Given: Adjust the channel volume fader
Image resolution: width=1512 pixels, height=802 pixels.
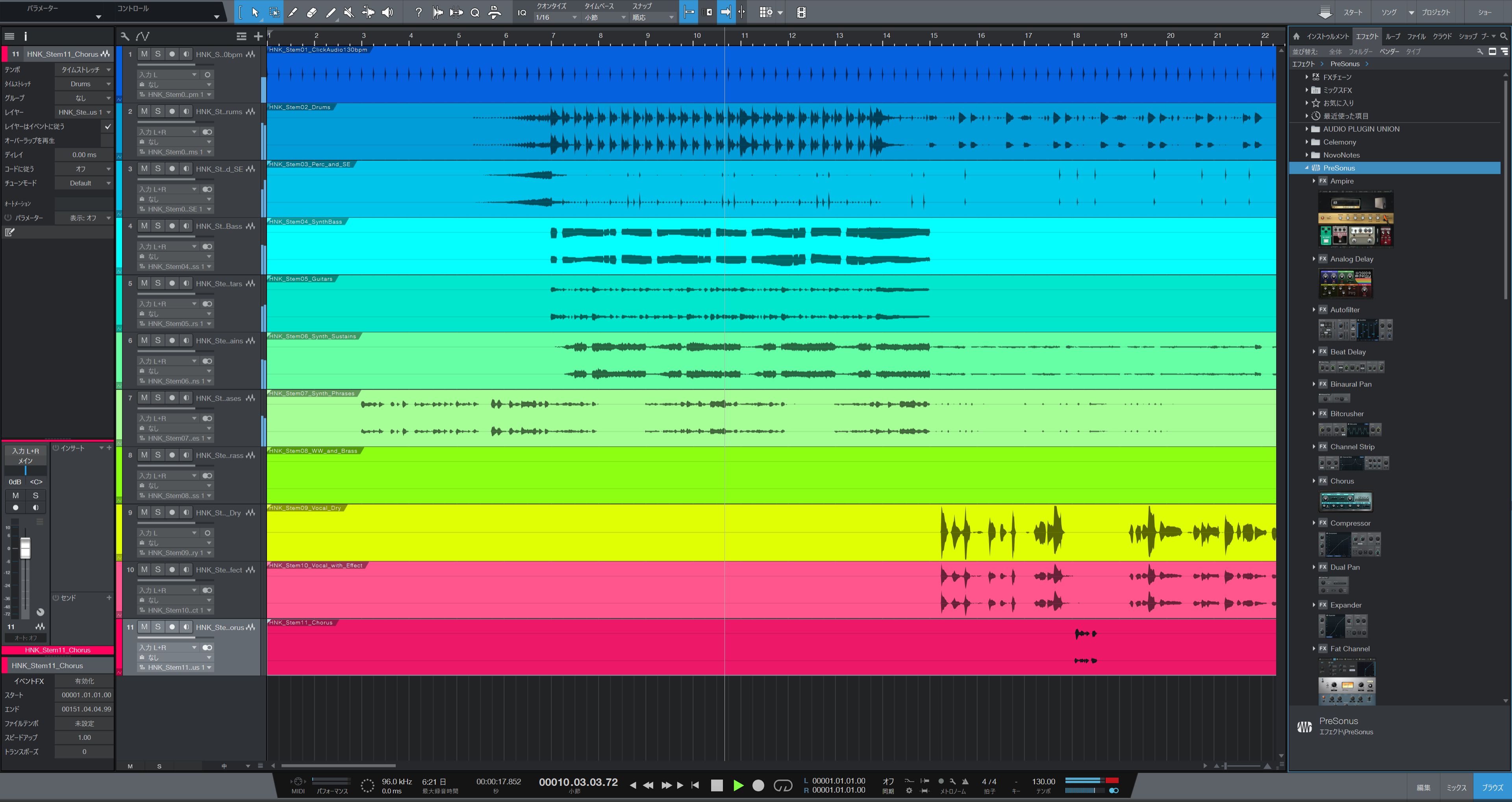Looking at the screenshot, I should (x=25, y=548).
